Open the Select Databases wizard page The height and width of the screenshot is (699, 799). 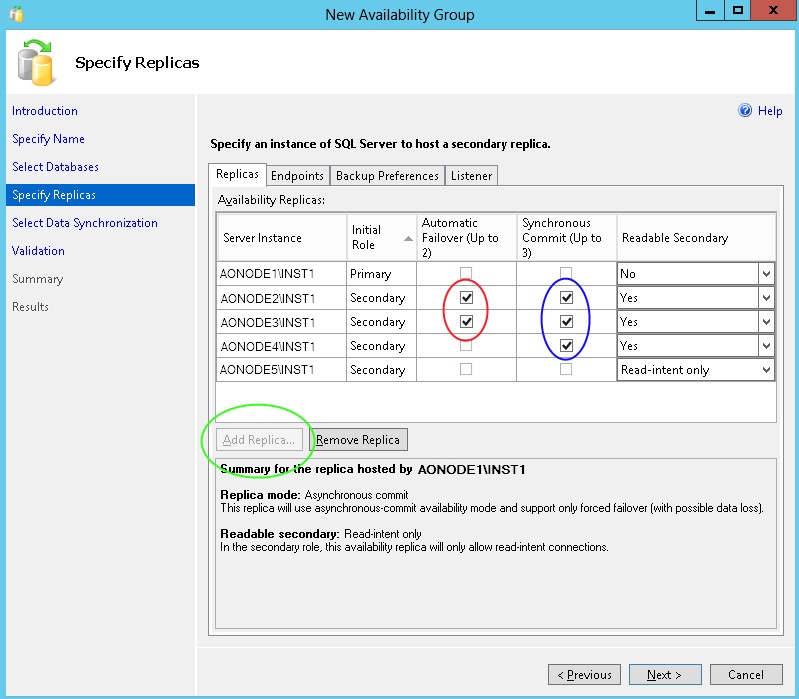pos(55,167)
